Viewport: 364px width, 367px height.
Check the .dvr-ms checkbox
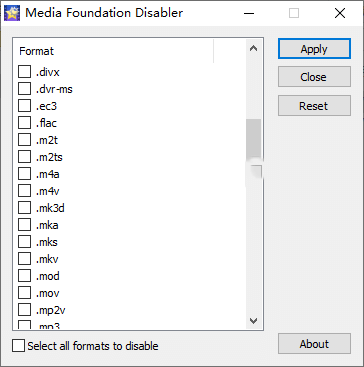coord(24,89)
